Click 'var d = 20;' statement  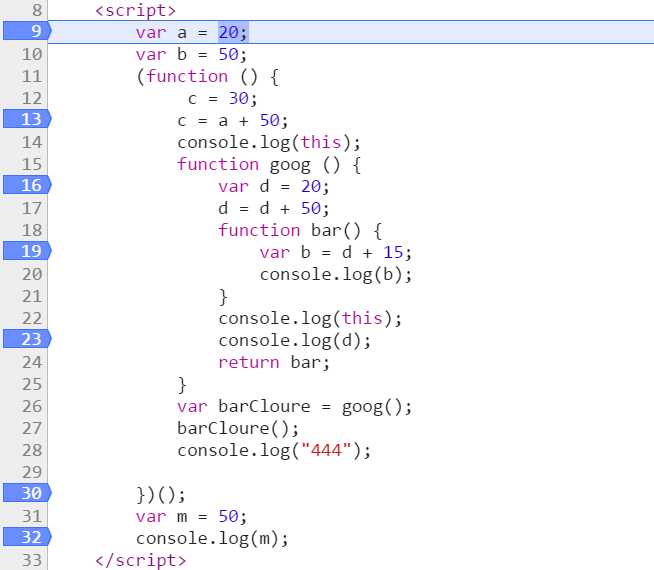click(274, 186)
